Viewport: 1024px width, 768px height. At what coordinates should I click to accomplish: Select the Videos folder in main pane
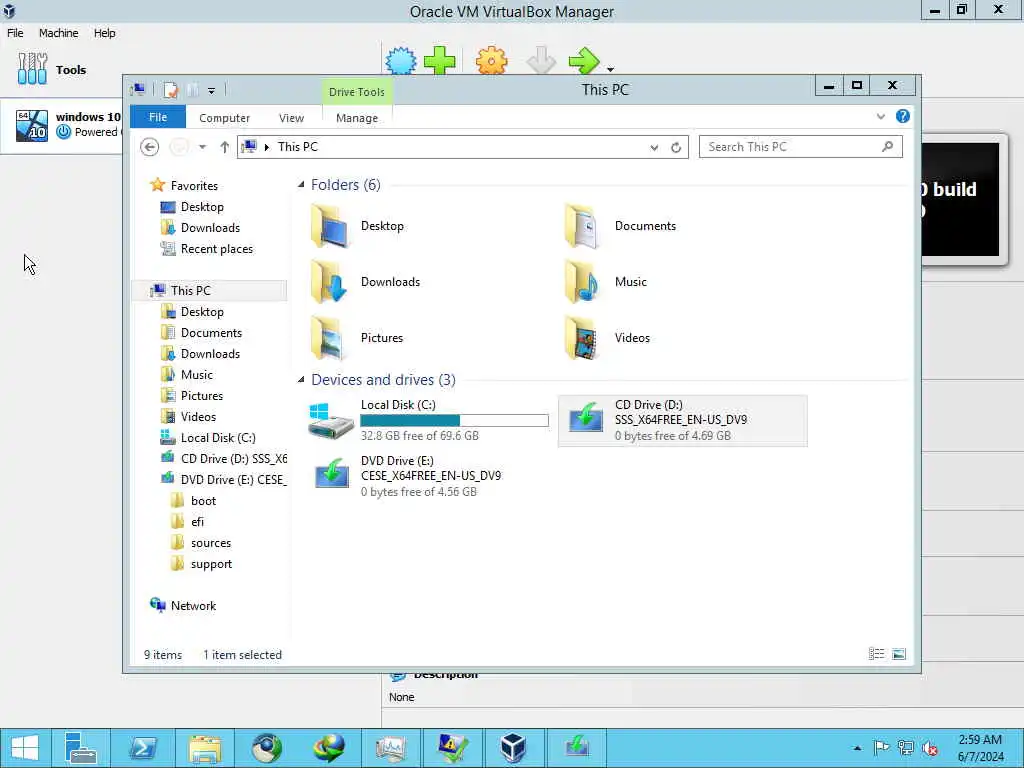tap(607, 338)
